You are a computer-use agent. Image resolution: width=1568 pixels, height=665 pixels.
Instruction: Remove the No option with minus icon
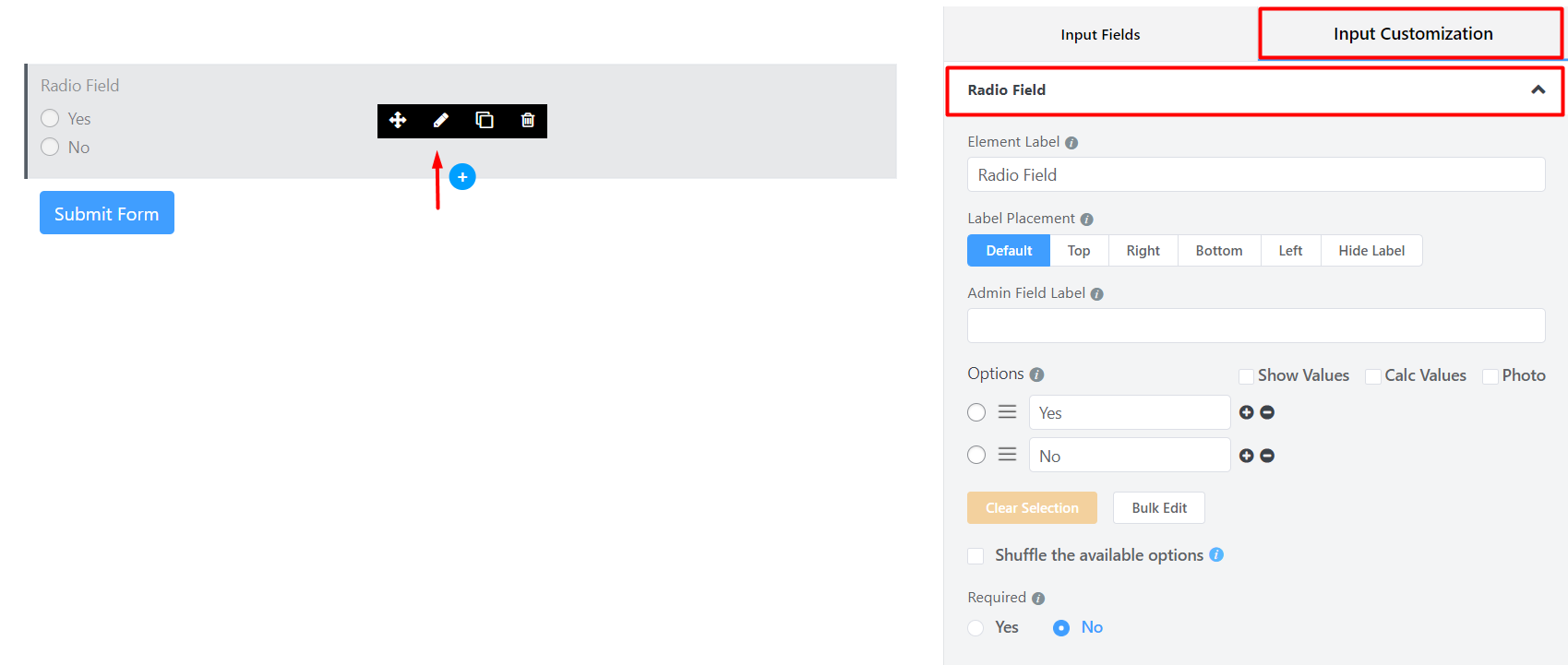(1267, 456)
